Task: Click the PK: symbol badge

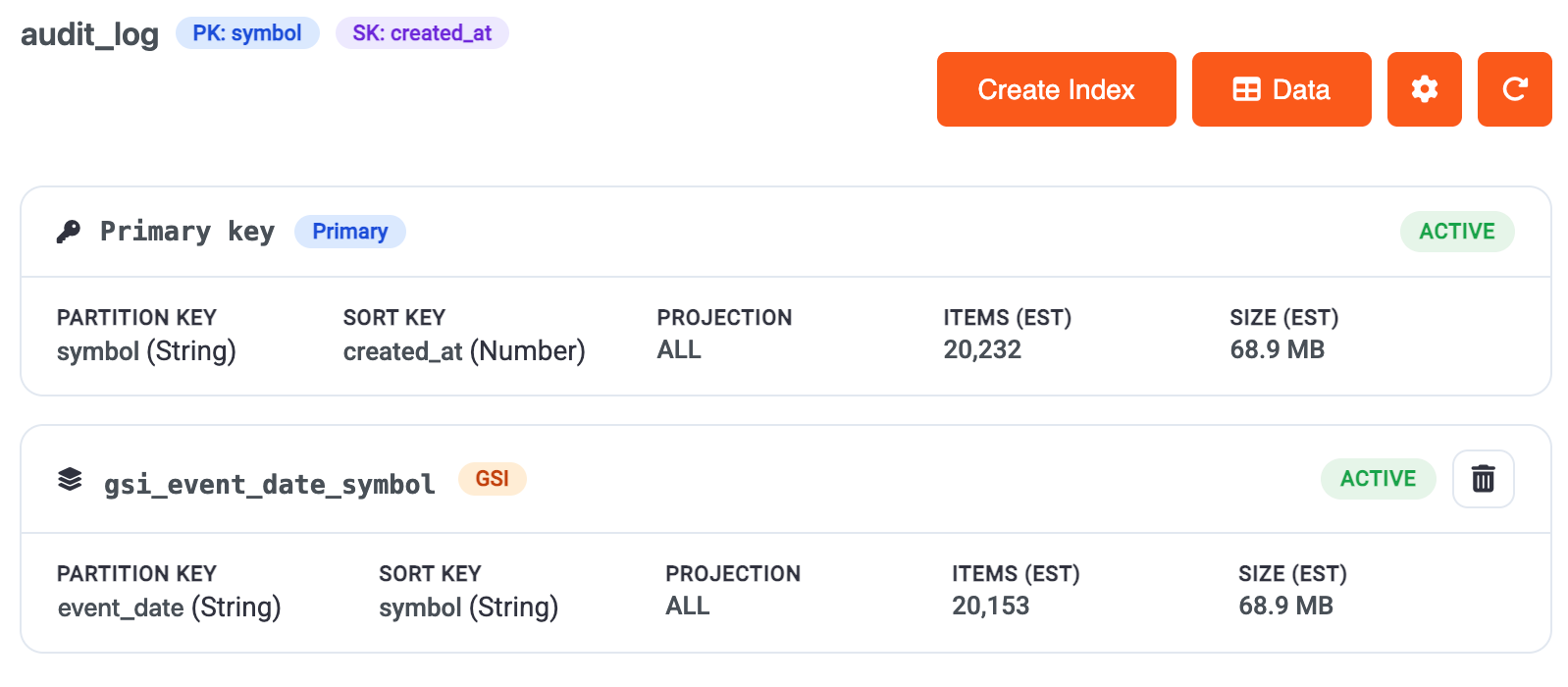Action: (x=247, y=33)
